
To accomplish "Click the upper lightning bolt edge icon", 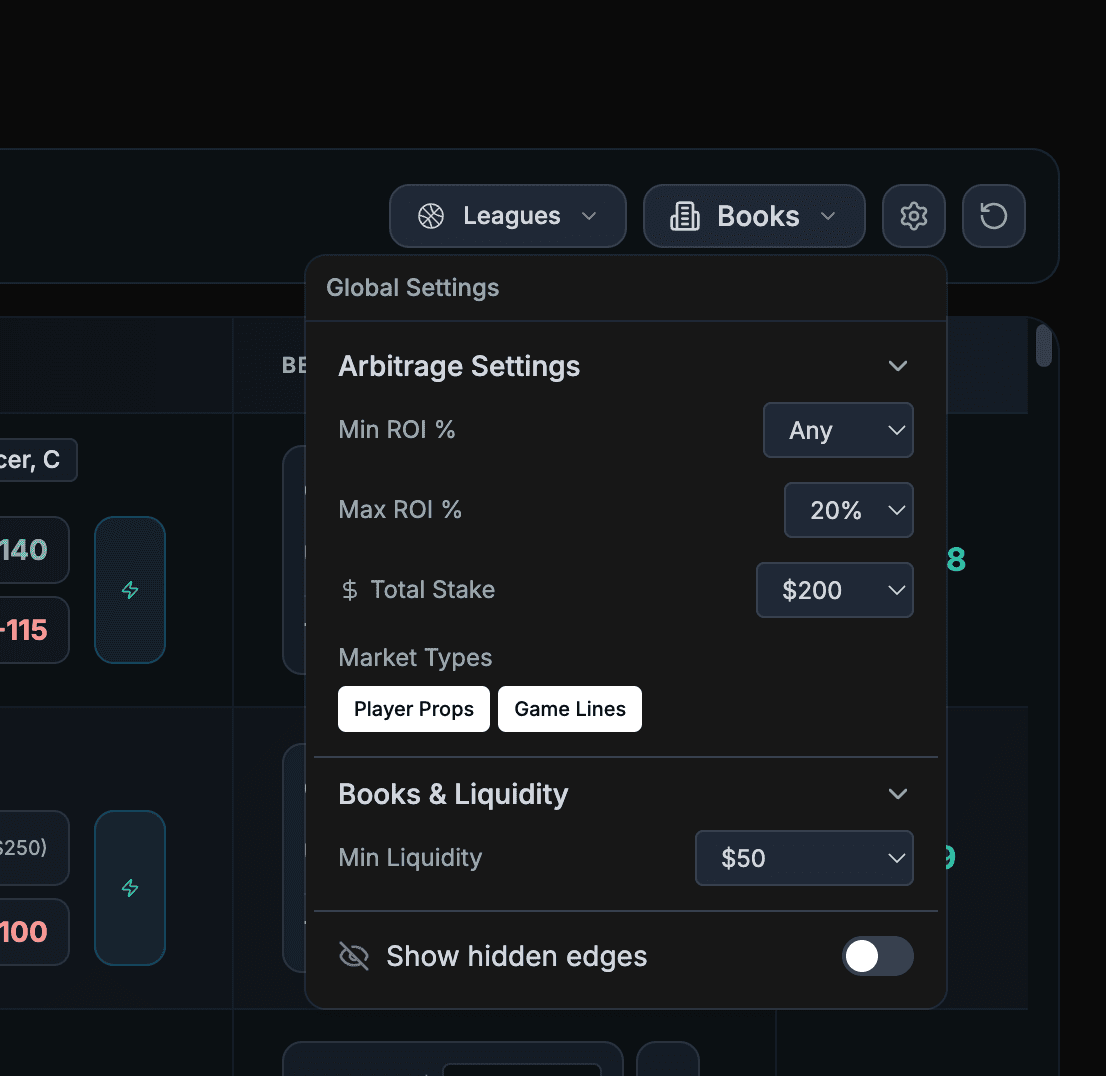I will (x=130, y=590).
